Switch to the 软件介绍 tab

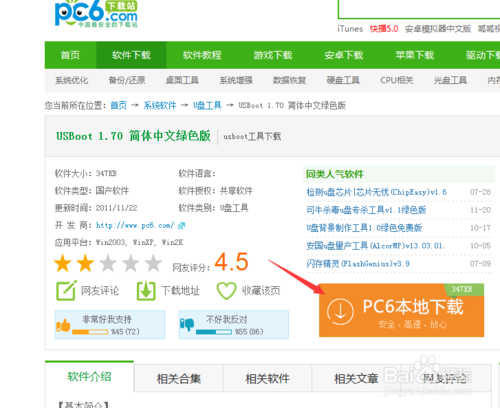tap(89, 377)
